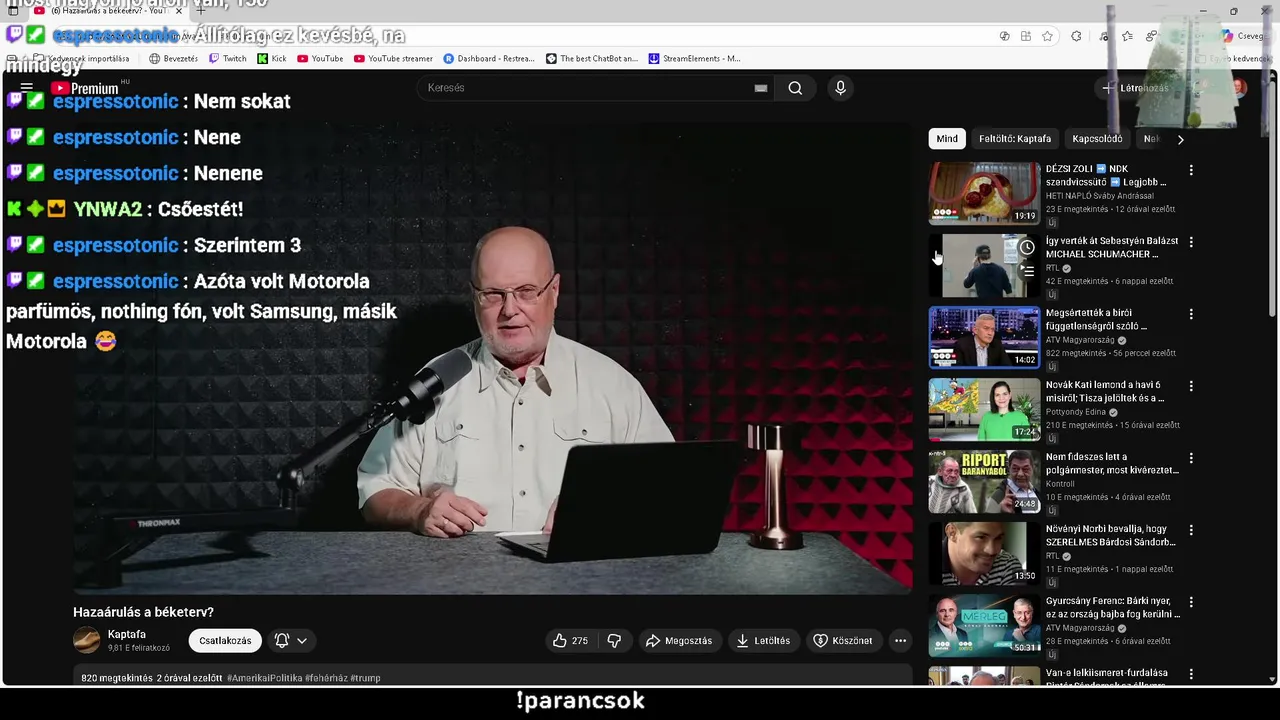Open the Kaptafa channel name link

[127, 634]
